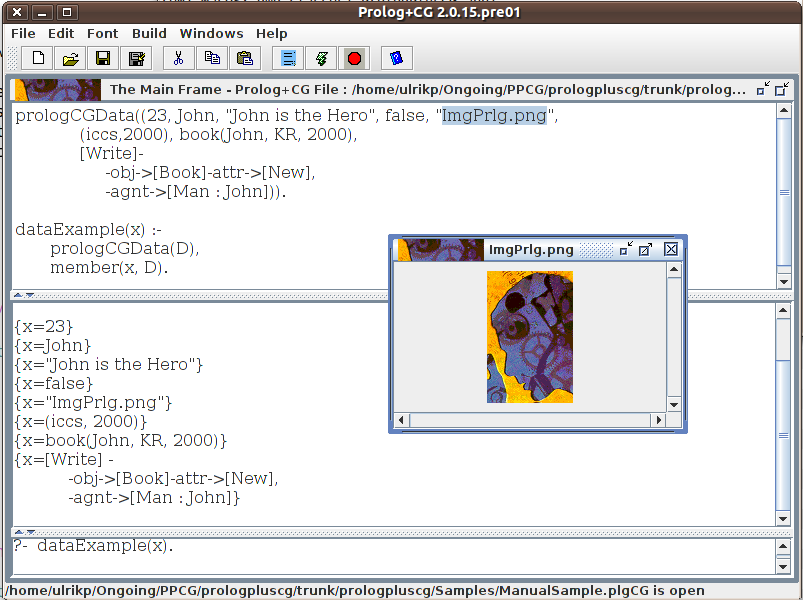
Task: Toggle the blue lines toolbar button
Action: click(288, 58)
